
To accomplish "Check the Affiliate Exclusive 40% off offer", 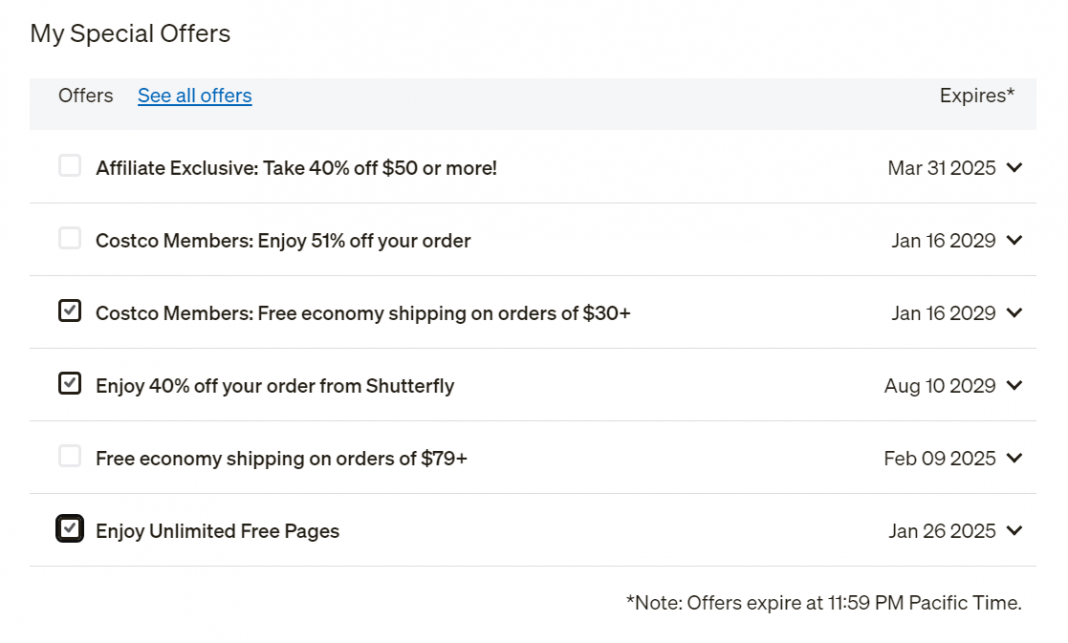I will [69, 166].
